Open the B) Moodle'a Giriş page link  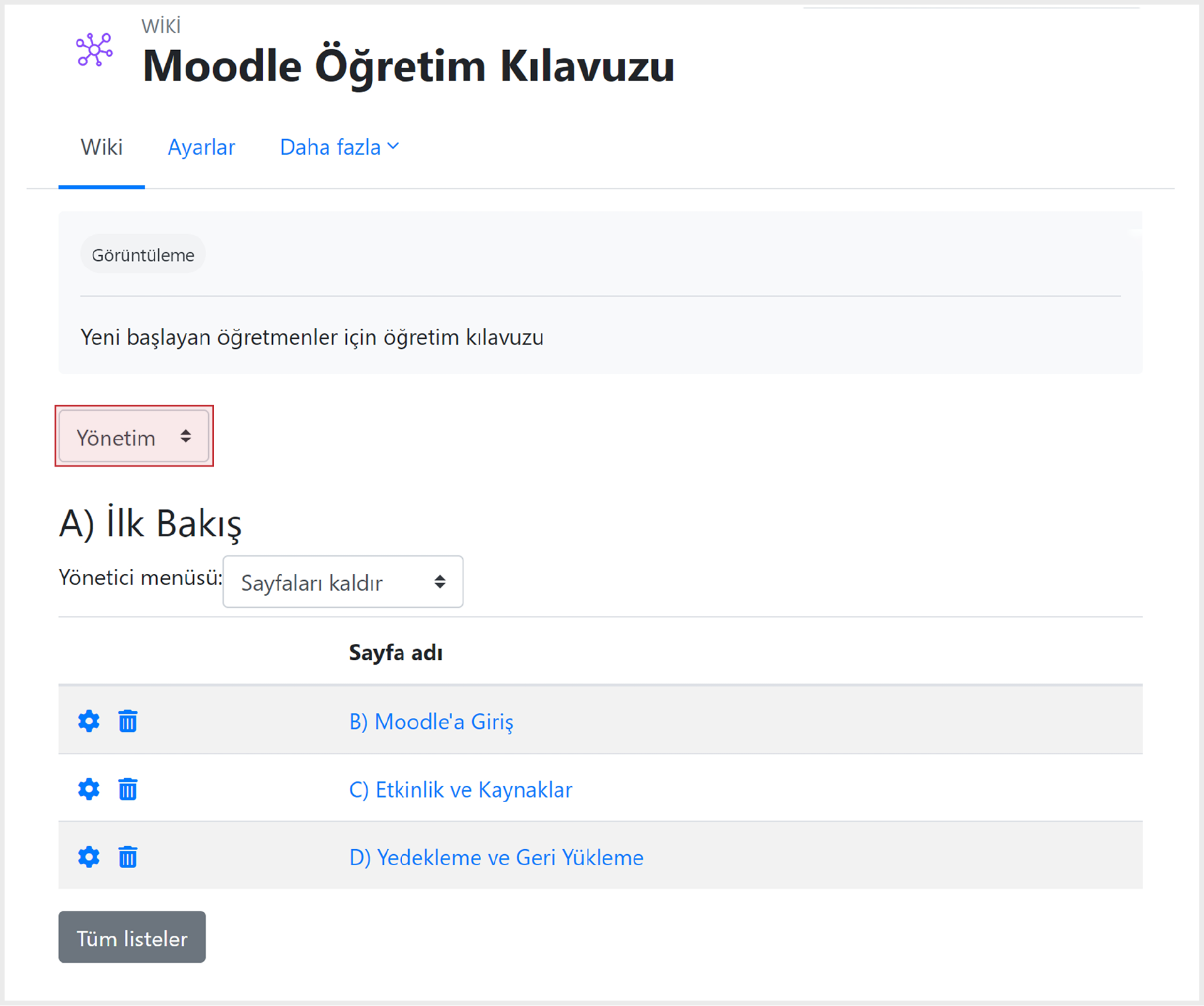point(431,722)
